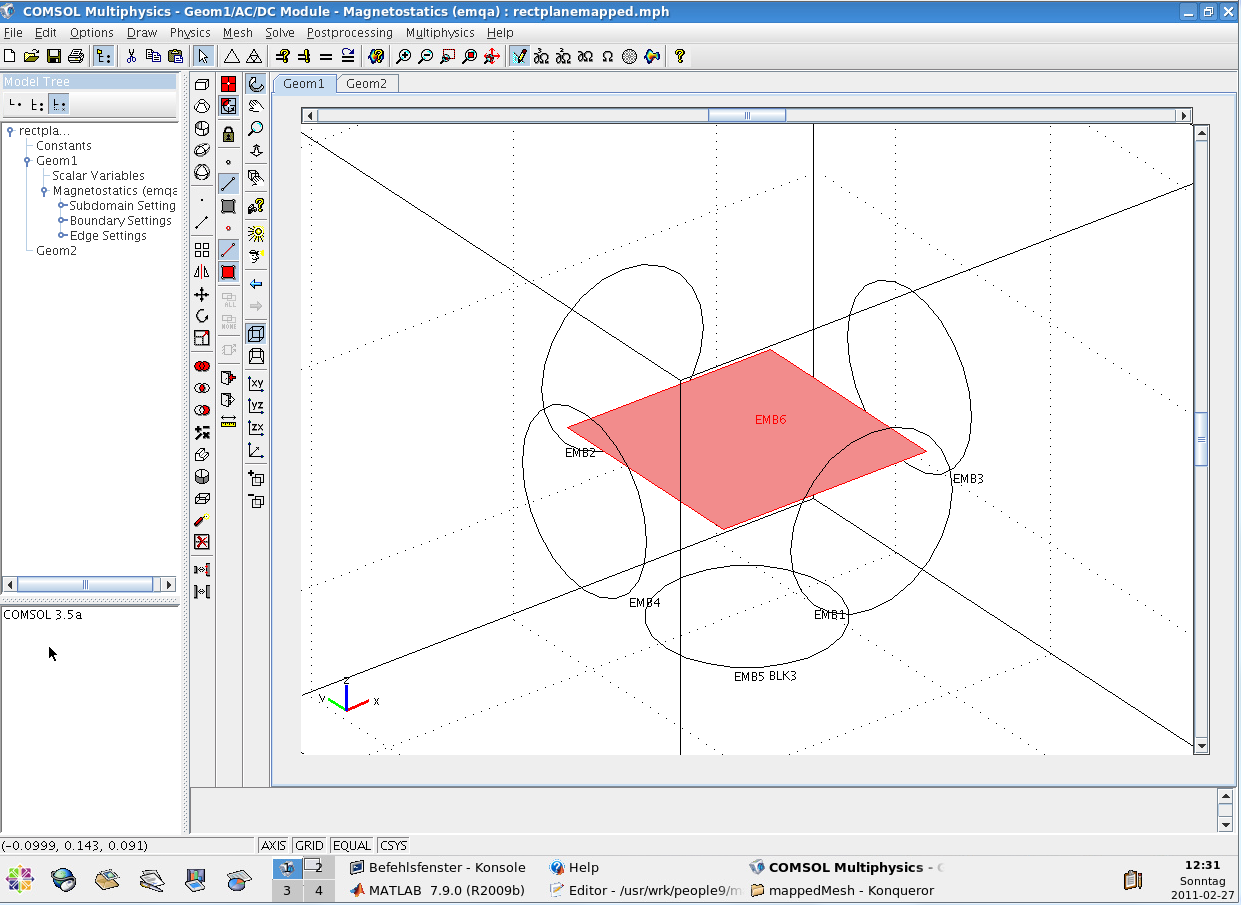Image resolution: width=1241 pixels, height=905 pixels.
Task: Choose the Orbit/Rotate view tool
Action: tap(256, 85)
